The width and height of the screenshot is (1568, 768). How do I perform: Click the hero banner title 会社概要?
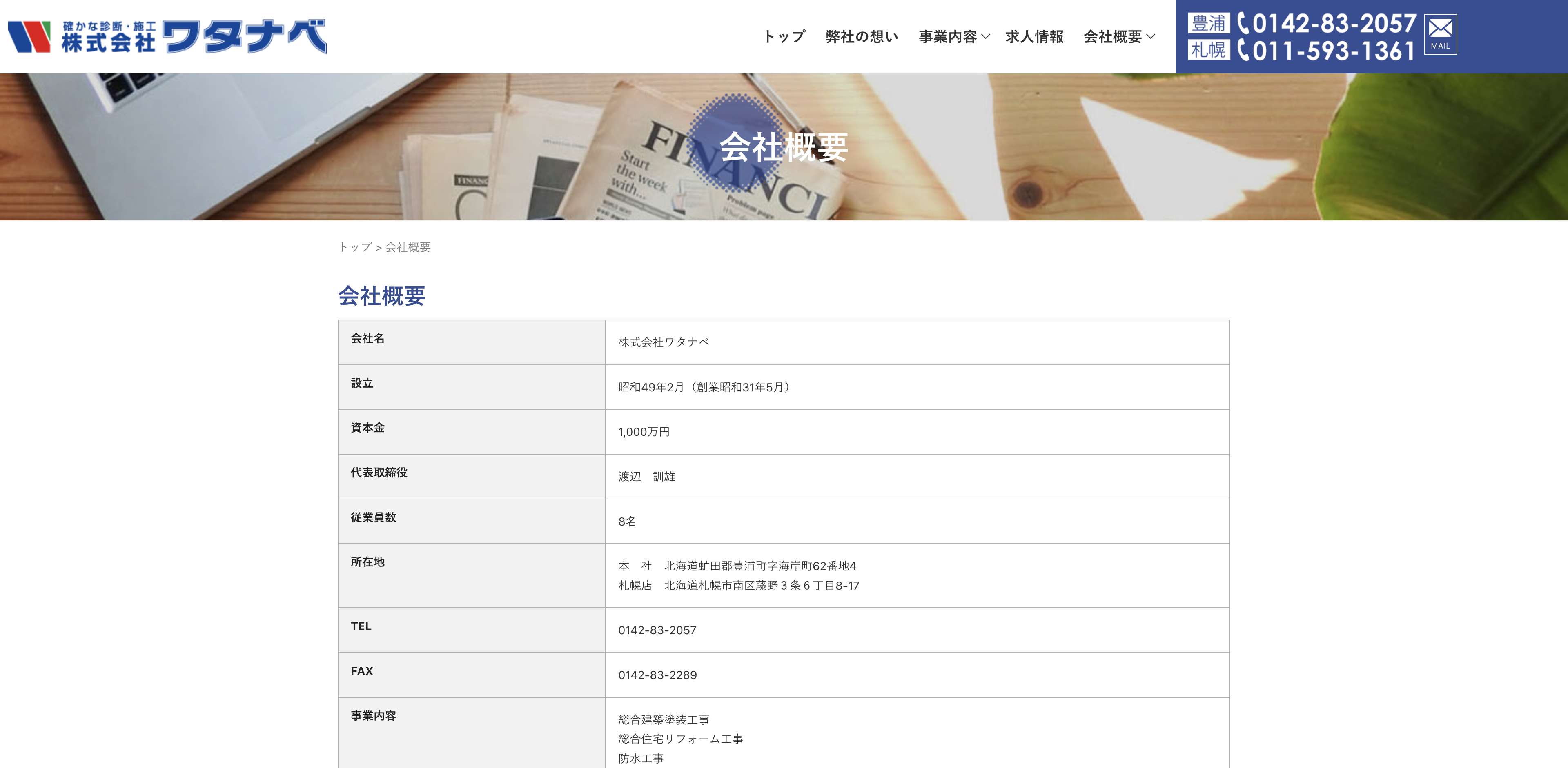784,147
